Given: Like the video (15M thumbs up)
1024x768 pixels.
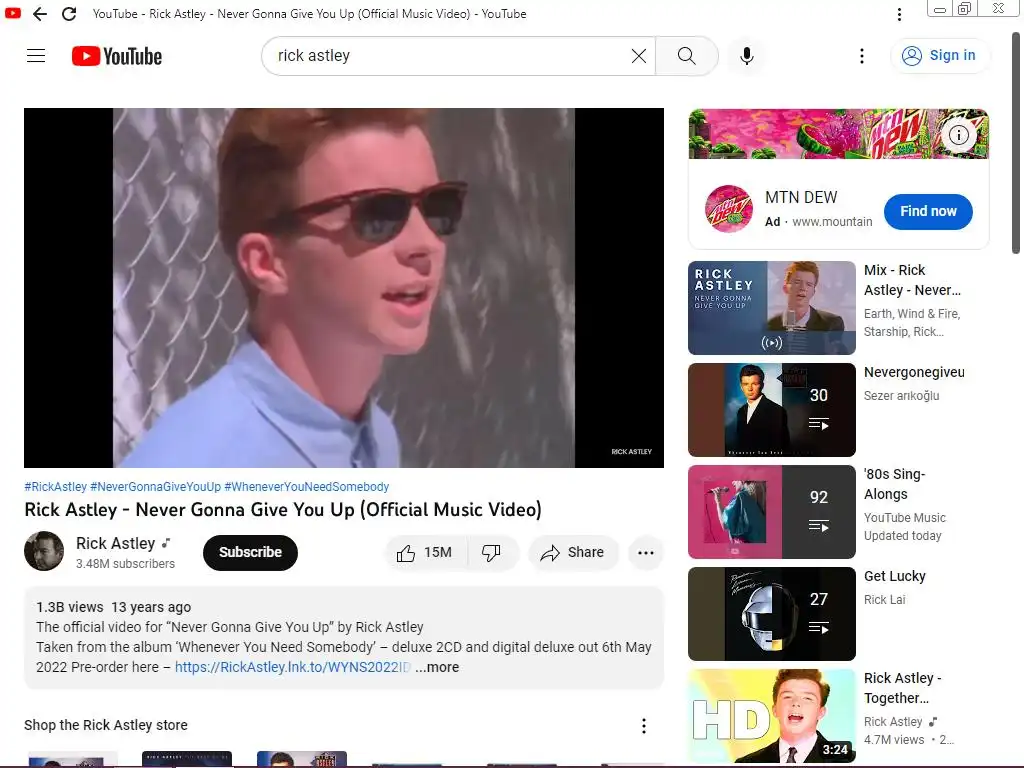Looking at the screenshot, I should (x=426, y=552).
